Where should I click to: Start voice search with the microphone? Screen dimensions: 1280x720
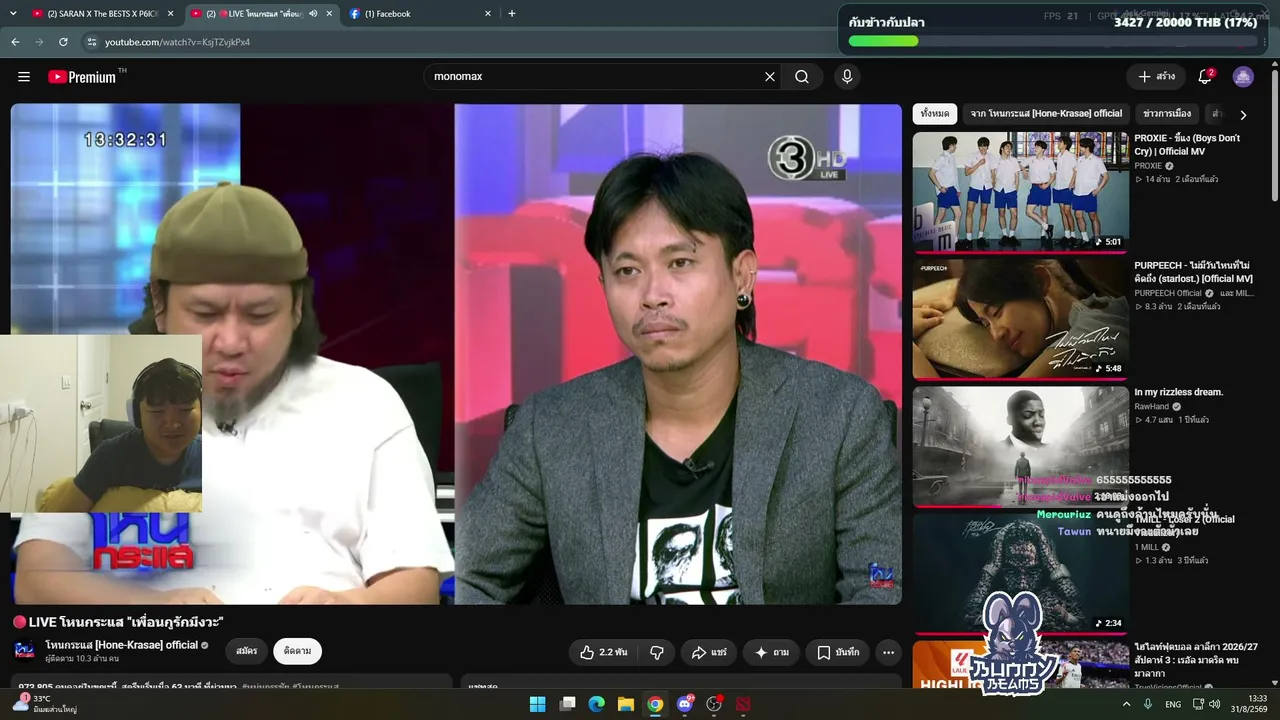point(847,77)
